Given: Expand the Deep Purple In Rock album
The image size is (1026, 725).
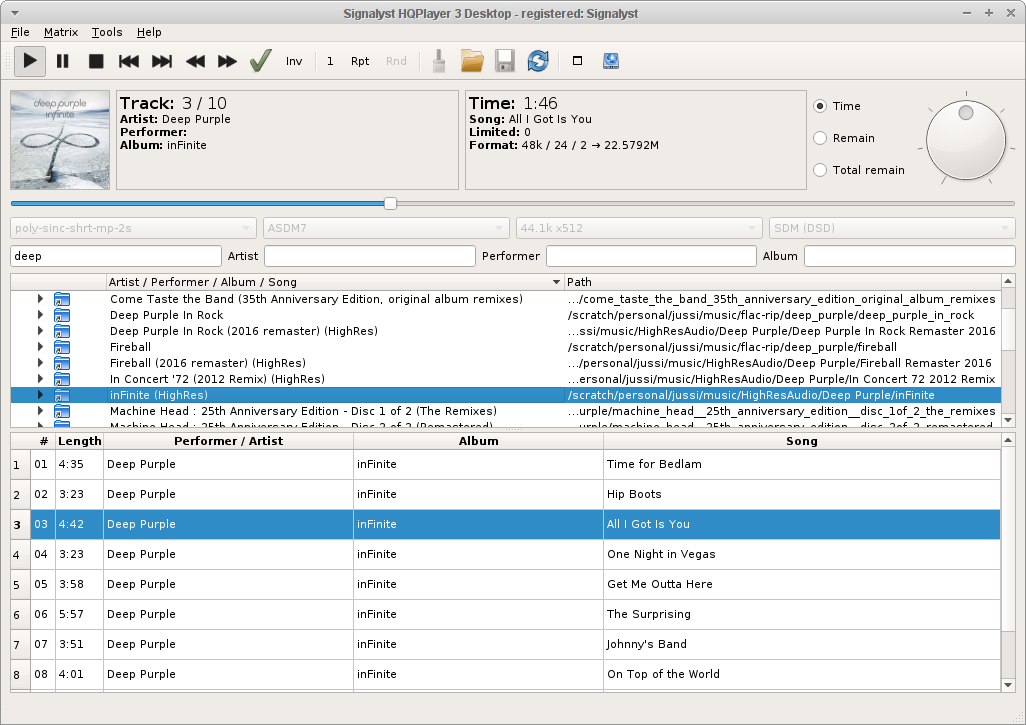Looking at the screenshot, I should (40, 315).
